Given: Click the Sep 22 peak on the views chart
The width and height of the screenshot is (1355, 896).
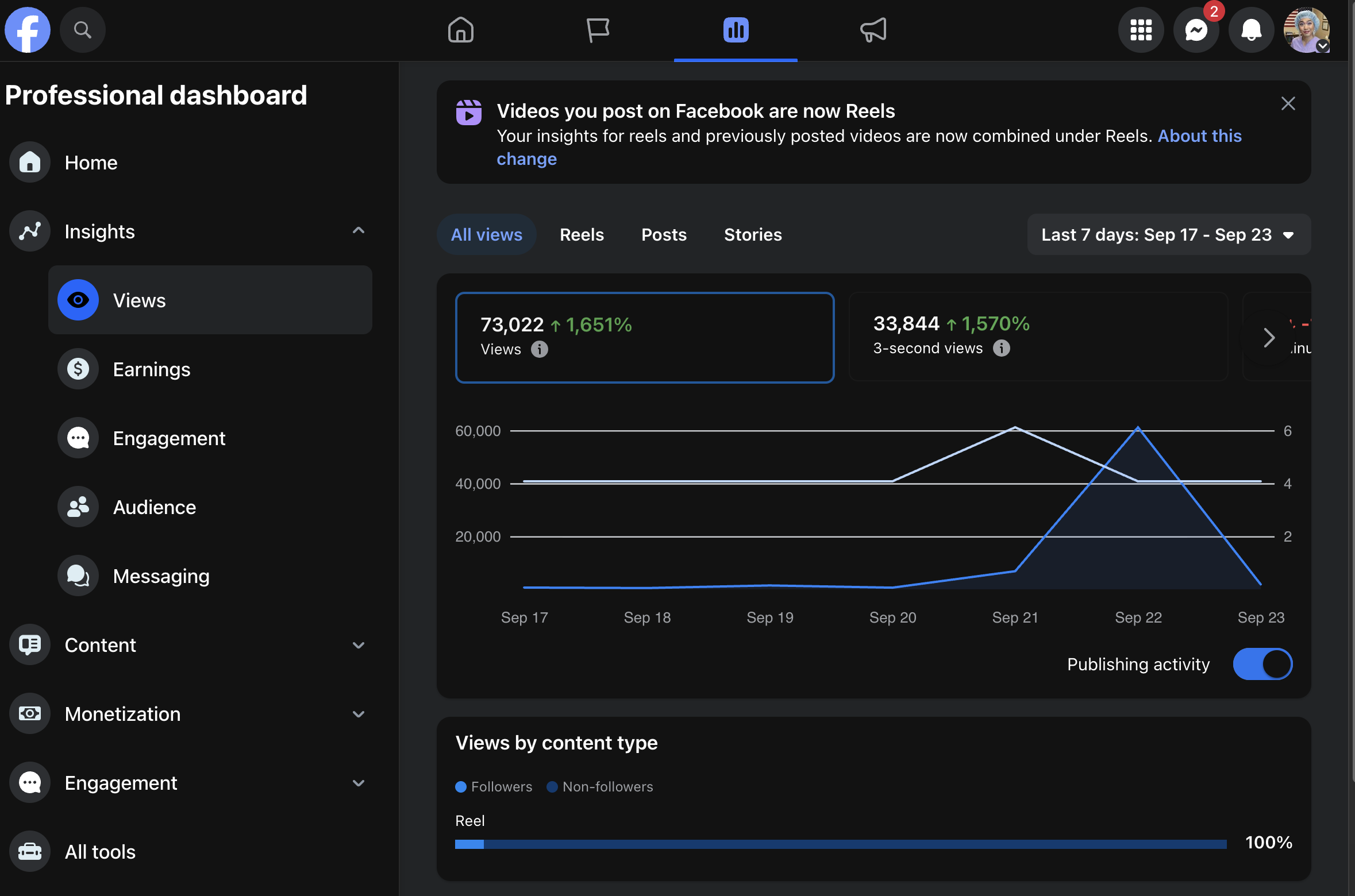Looking at the screenshot, I should pos(1138,428).
